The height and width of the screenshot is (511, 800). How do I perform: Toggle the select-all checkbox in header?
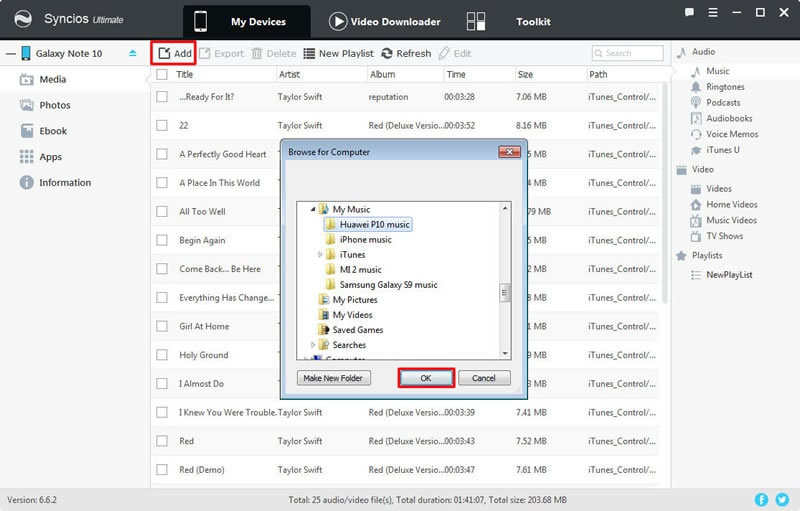click(x=162, y=74)
